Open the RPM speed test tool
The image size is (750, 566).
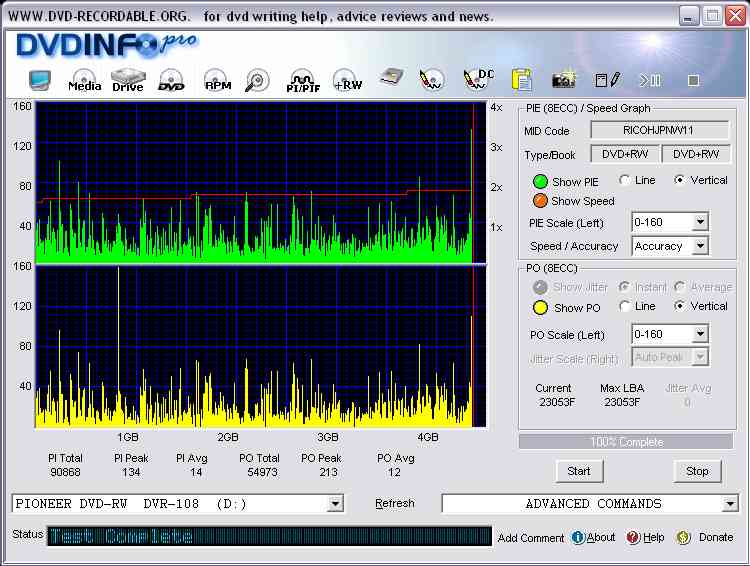(217, 80)
